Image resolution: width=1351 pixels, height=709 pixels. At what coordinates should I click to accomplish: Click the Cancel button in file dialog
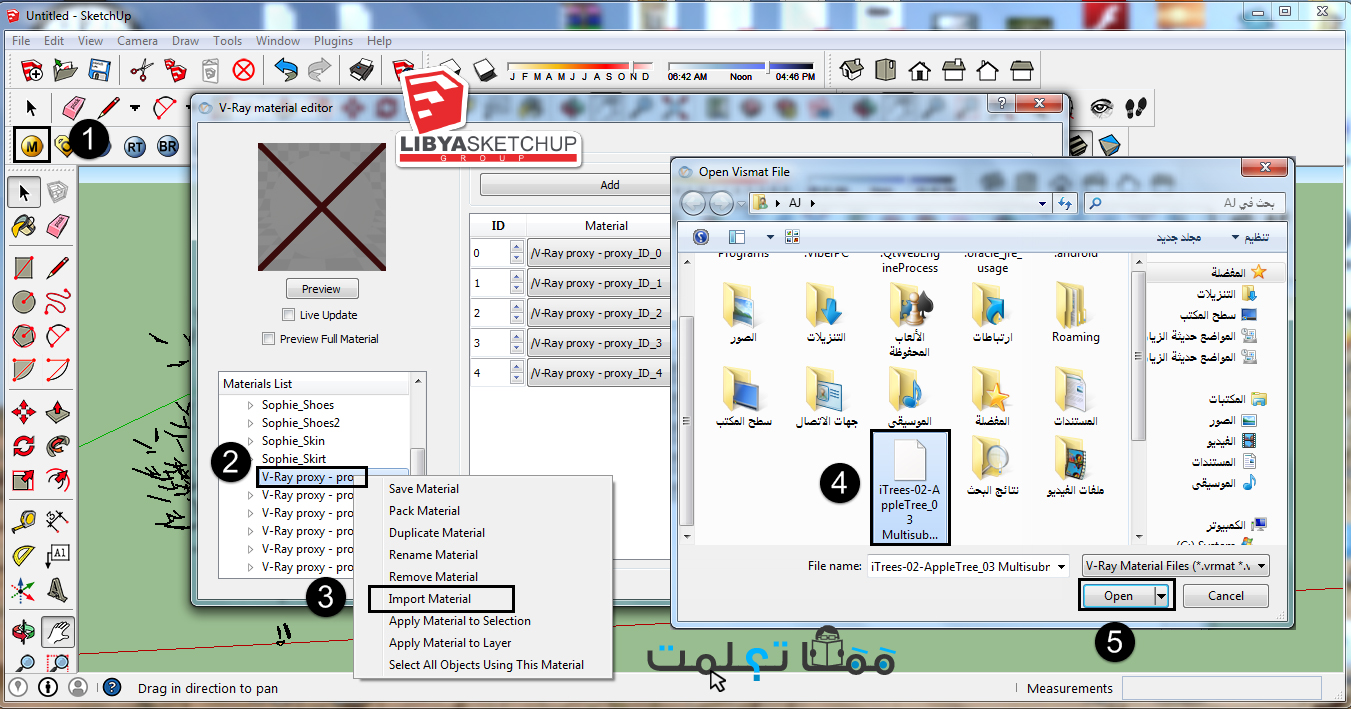[x=1226, y=596]
